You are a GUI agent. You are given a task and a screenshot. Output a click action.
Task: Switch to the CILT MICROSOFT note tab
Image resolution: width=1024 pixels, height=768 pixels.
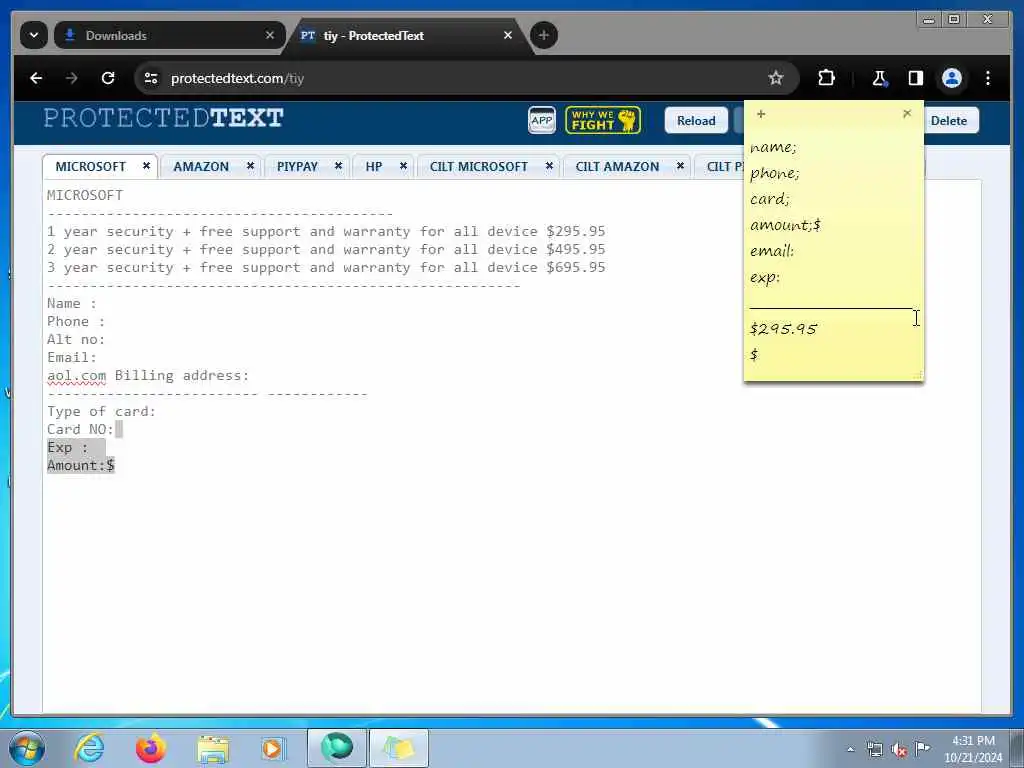[x=479, y=167]
